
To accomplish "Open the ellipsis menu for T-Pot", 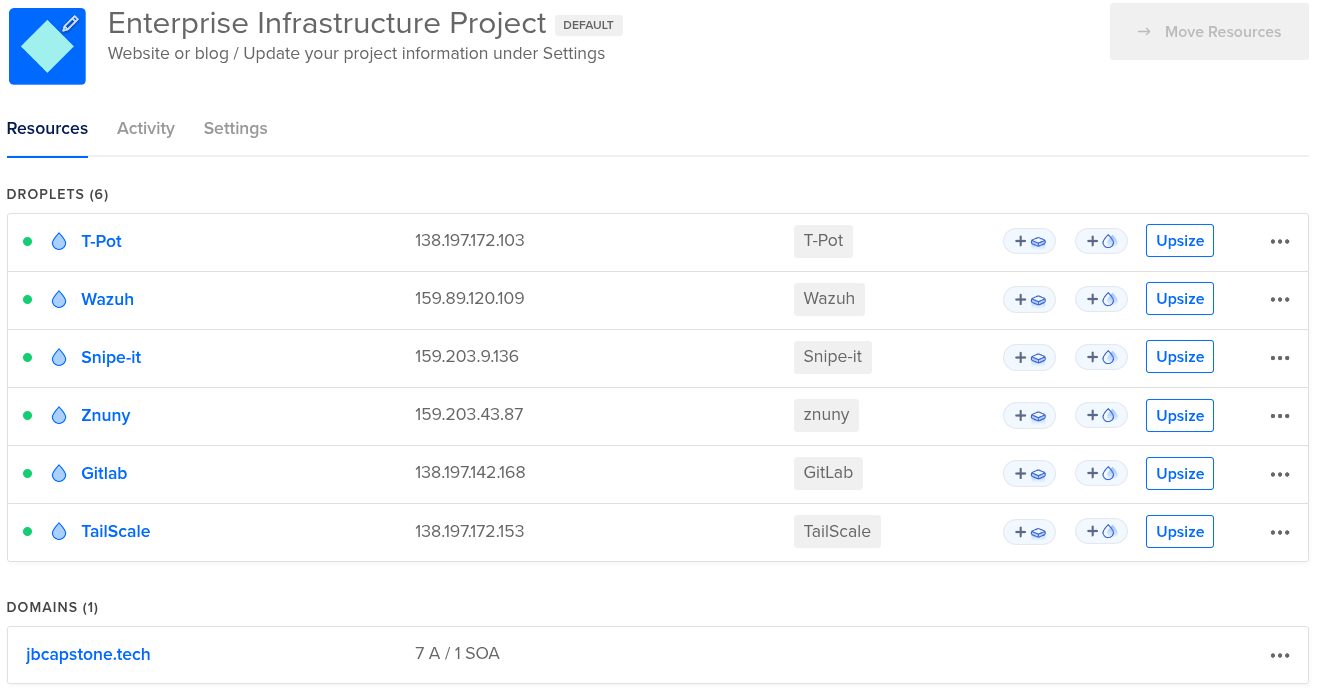I will [1280, 241].
